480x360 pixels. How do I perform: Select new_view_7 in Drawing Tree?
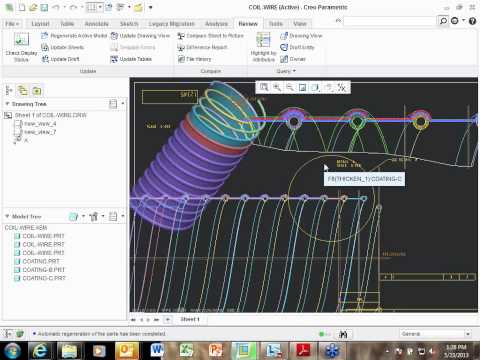coord(36,132)
